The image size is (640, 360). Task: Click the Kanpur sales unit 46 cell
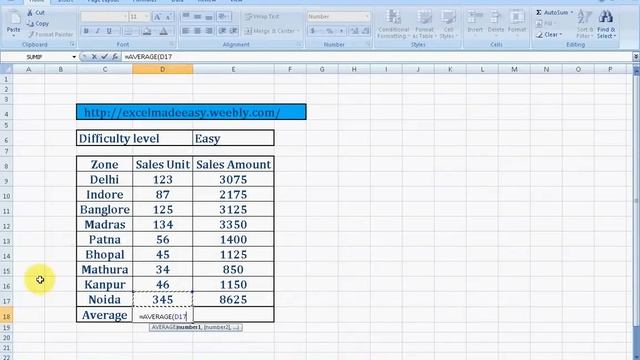[x=162, y=284]
